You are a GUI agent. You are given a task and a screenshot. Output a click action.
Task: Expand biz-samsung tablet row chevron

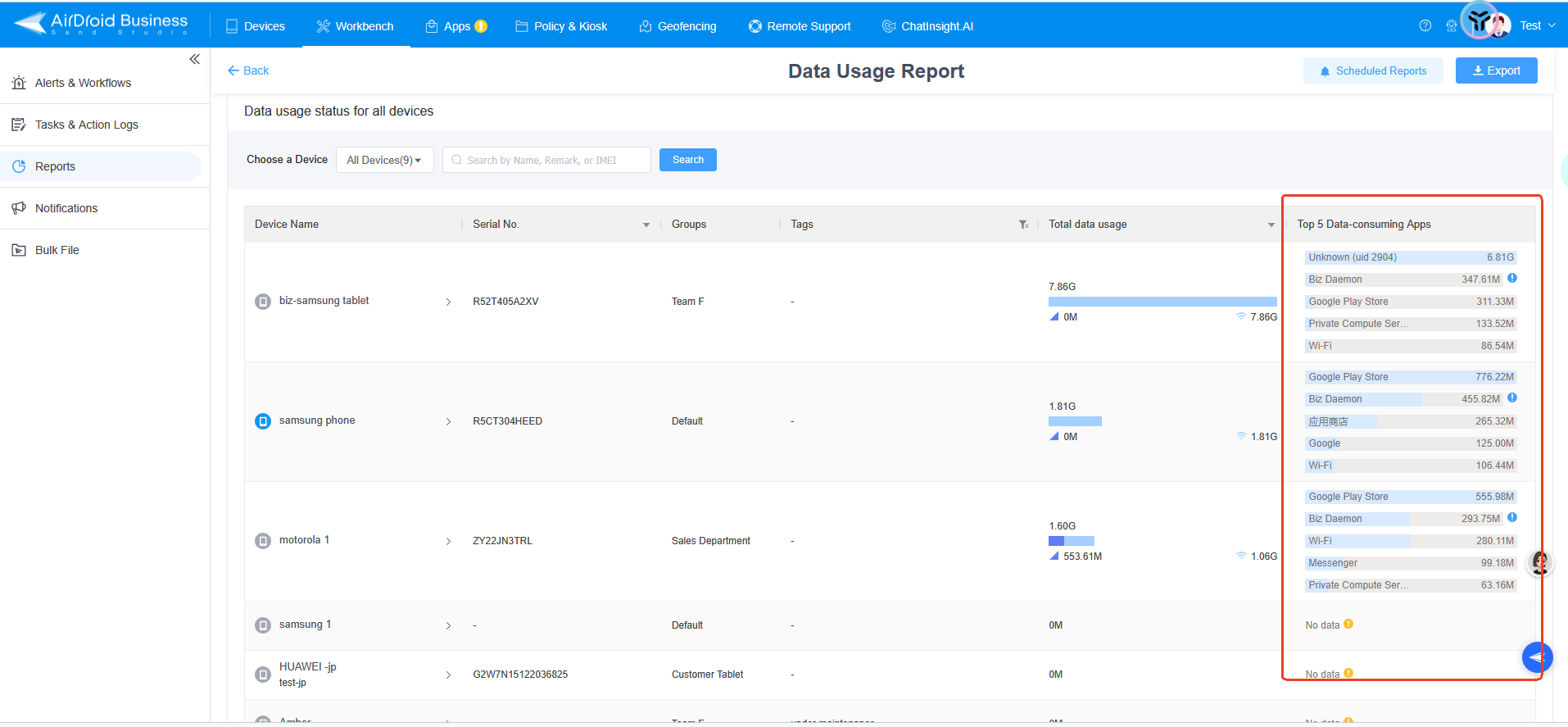coord(448,302)
